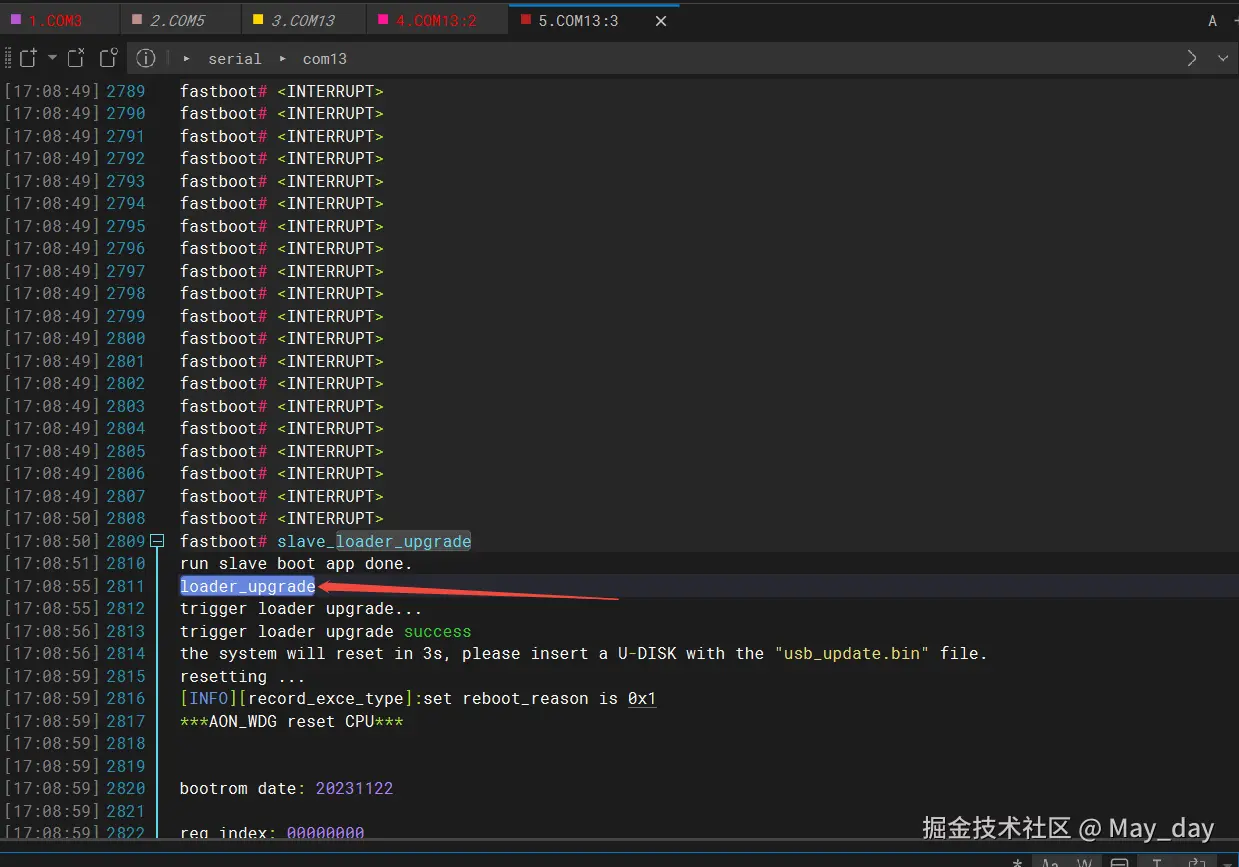Close the 5.COM13:3 tab

[x=661, y=20]
